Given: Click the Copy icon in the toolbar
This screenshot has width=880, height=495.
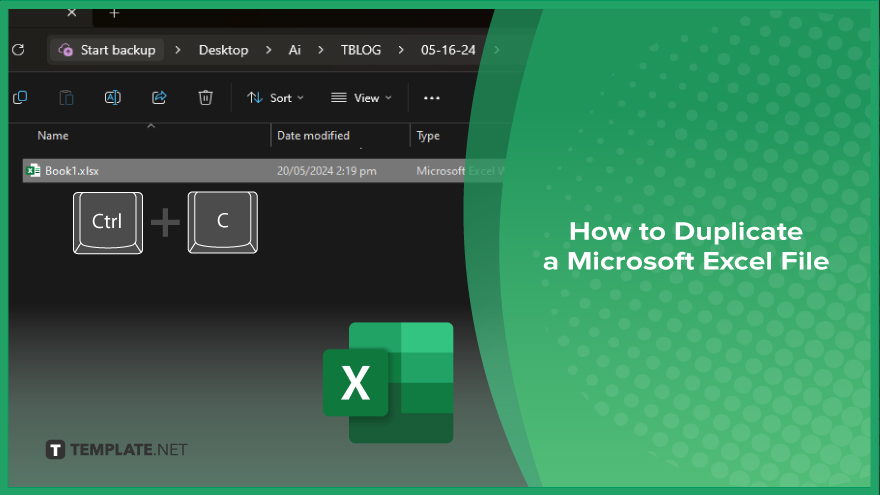Looking at the screenshot, I should tap(20, 98).
